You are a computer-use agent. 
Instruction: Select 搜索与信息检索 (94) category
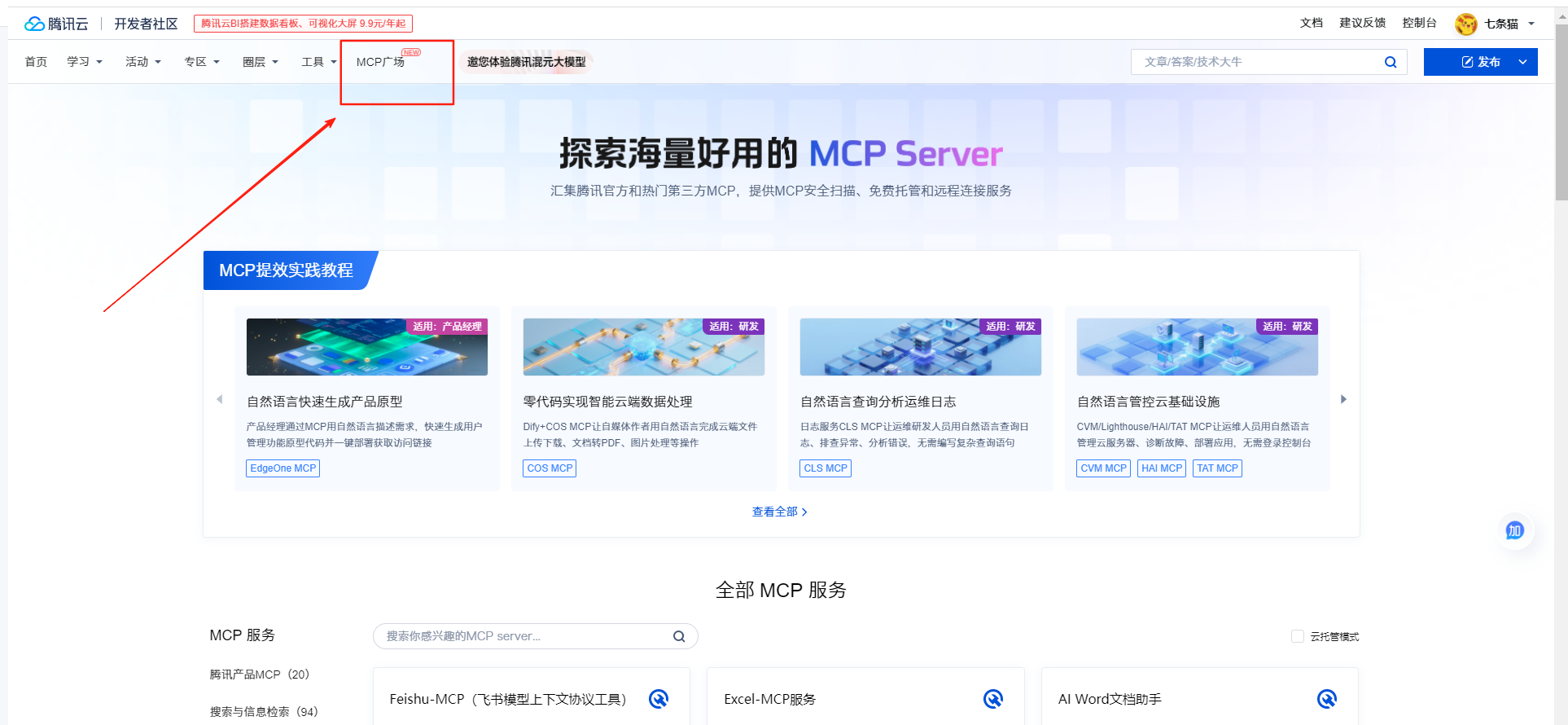(x=264, y=712)
